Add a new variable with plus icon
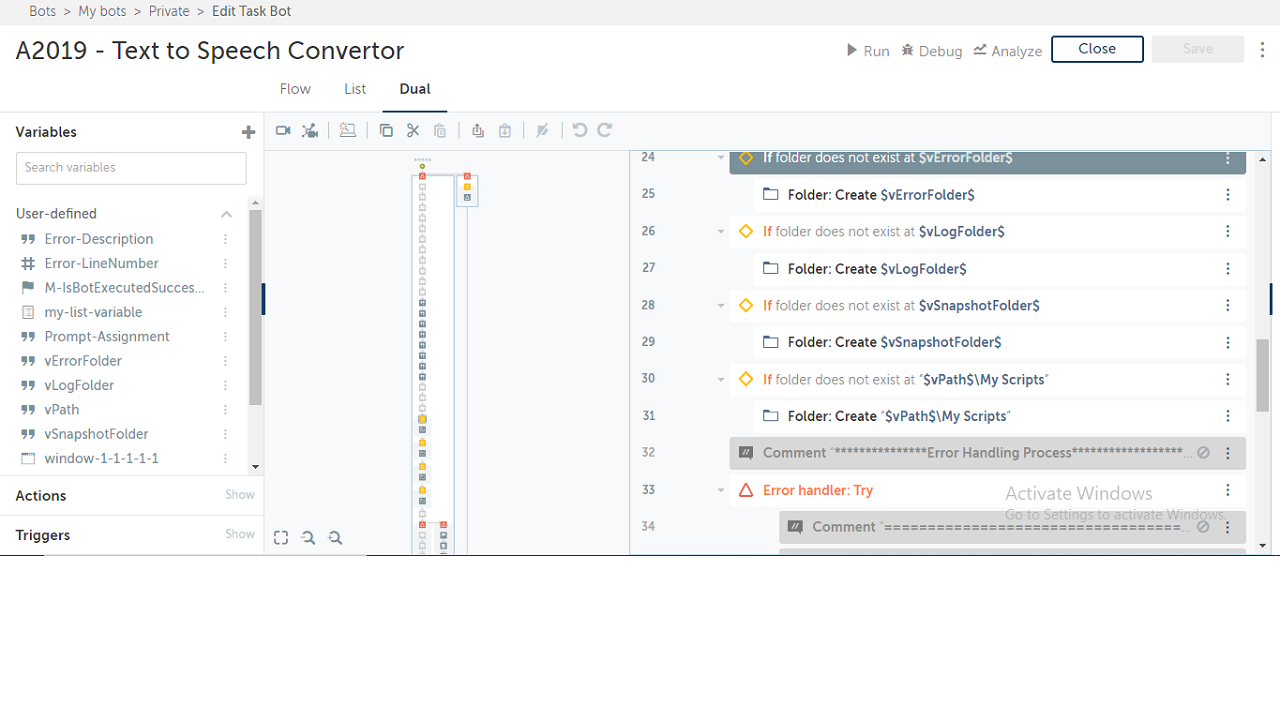This screenshot has height=720, width=1280. coord(248,132)
